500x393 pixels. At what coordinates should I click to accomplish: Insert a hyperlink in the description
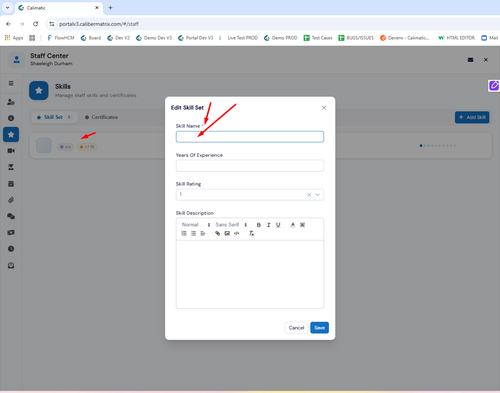(217, 233)
